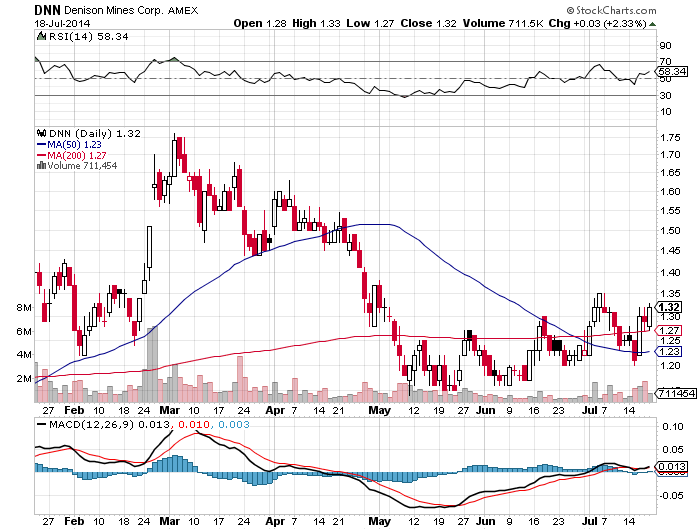Image resolution: width=700 pixels, height=530 pixels.
Task: Click the Volume 711,454 legend entry
Action: 82,166
